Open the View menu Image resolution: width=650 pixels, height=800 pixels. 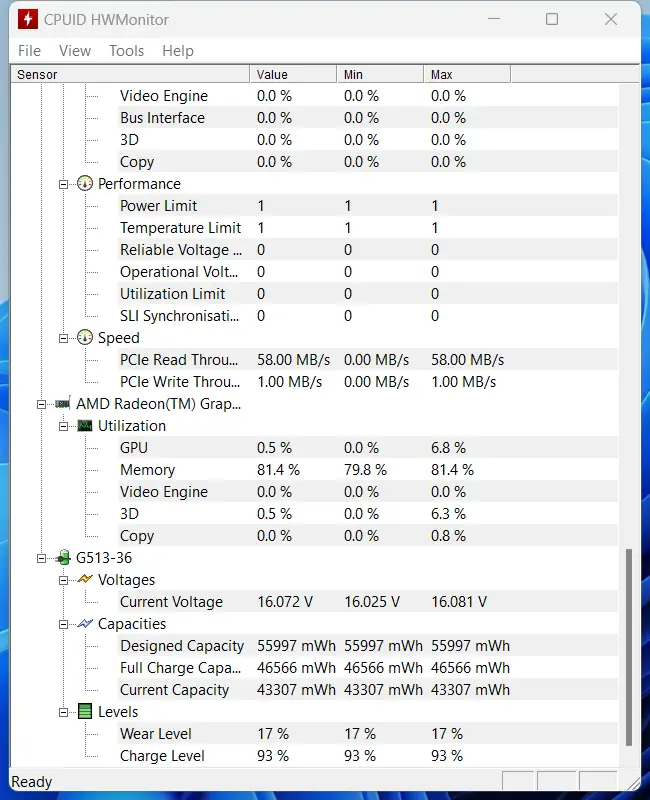click(x=75, y=51)
